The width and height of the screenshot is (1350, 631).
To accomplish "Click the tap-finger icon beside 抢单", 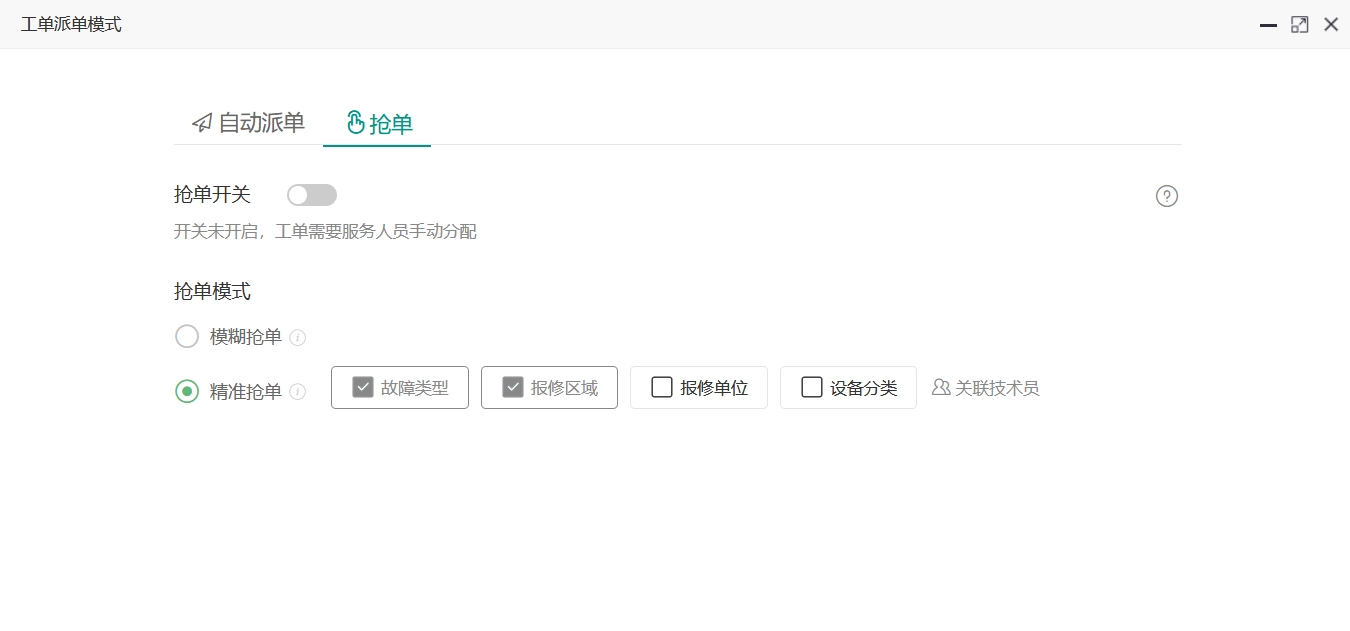I will [357, 122].
